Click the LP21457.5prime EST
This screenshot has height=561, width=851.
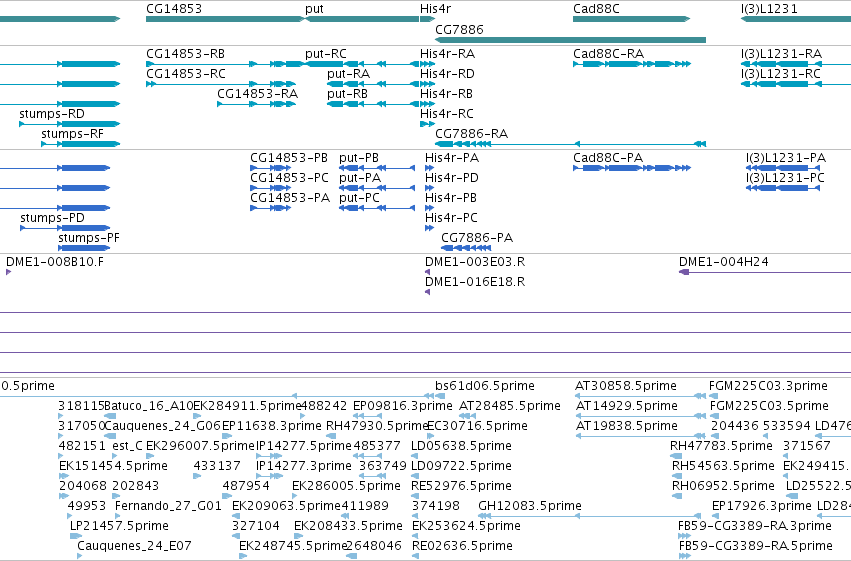[x=76, y=536]
